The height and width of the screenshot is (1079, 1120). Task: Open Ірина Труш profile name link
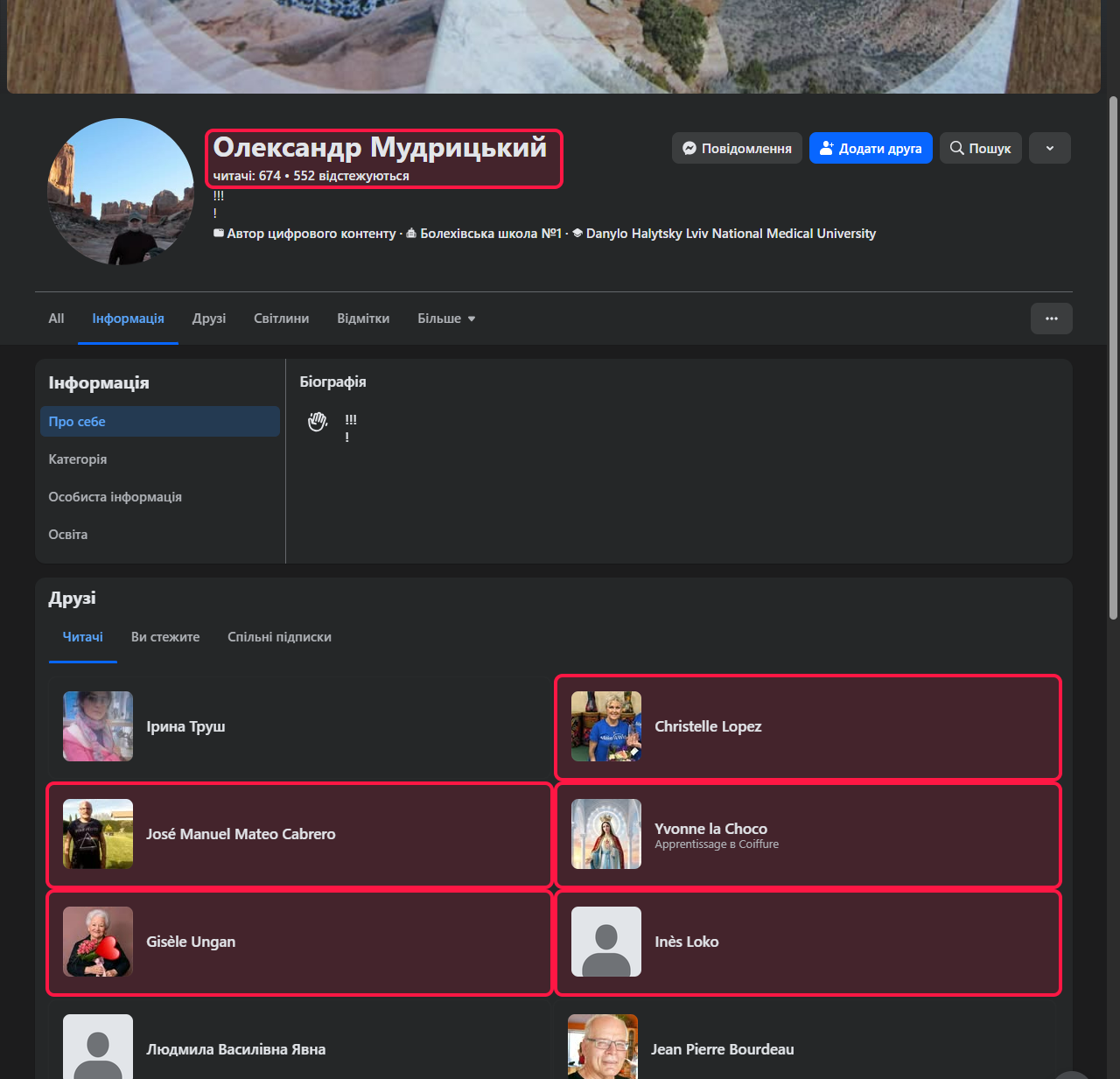coord(185,726)
